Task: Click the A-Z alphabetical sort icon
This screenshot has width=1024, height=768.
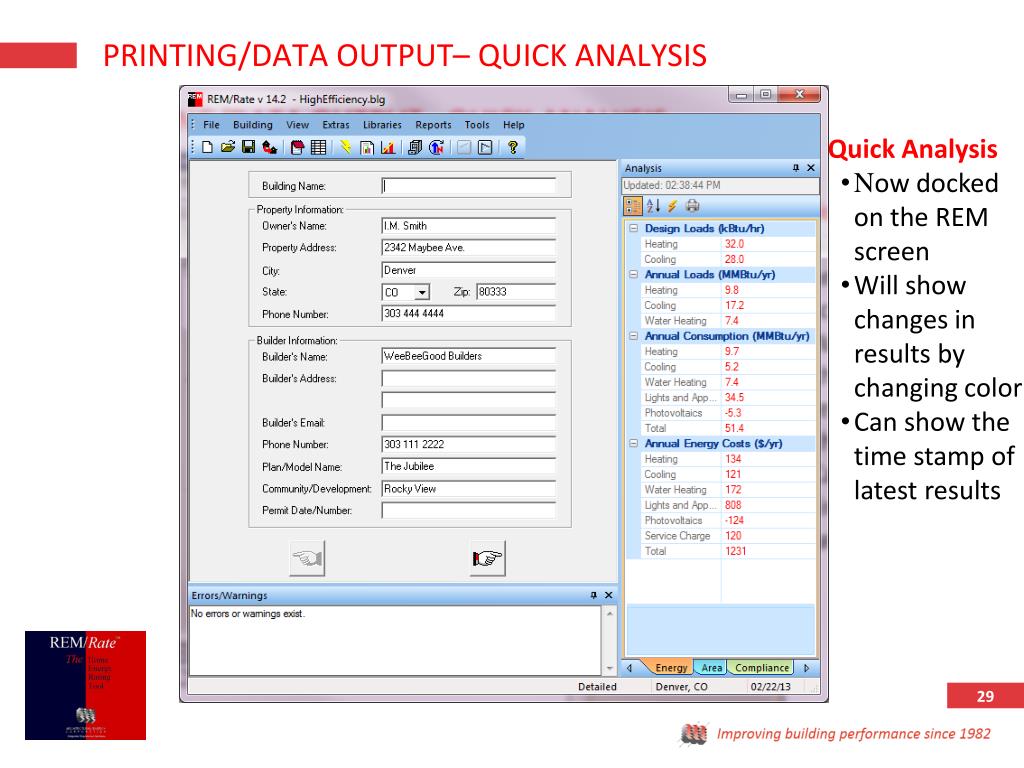Action: [653, 206]
